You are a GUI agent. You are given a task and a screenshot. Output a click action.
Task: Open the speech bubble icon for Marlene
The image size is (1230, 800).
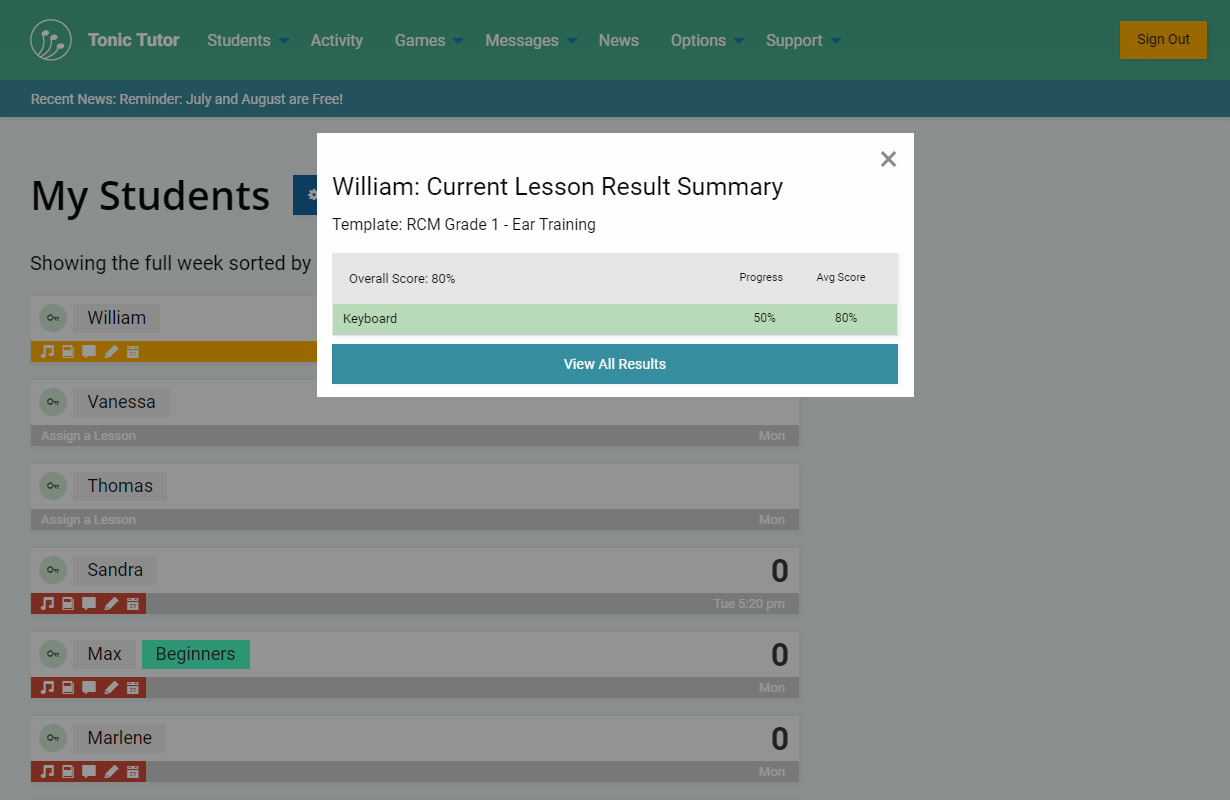[x=89, y=772]
